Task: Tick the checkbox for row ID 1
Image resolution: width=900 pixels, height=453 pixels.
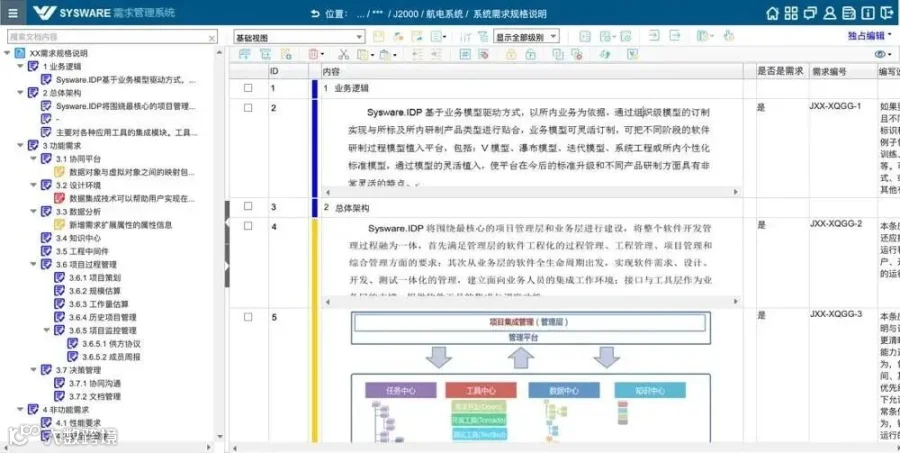Action: 248,88
